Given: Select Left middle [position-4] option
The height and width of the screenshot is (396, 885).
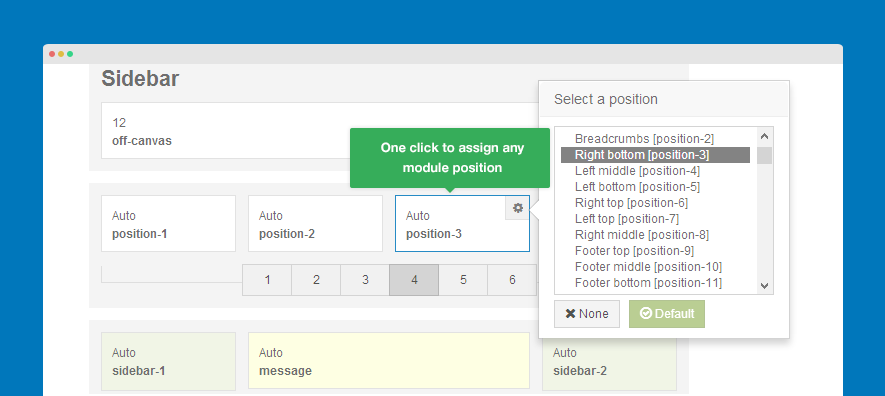Looking at the screenshot, I should 637,170.
